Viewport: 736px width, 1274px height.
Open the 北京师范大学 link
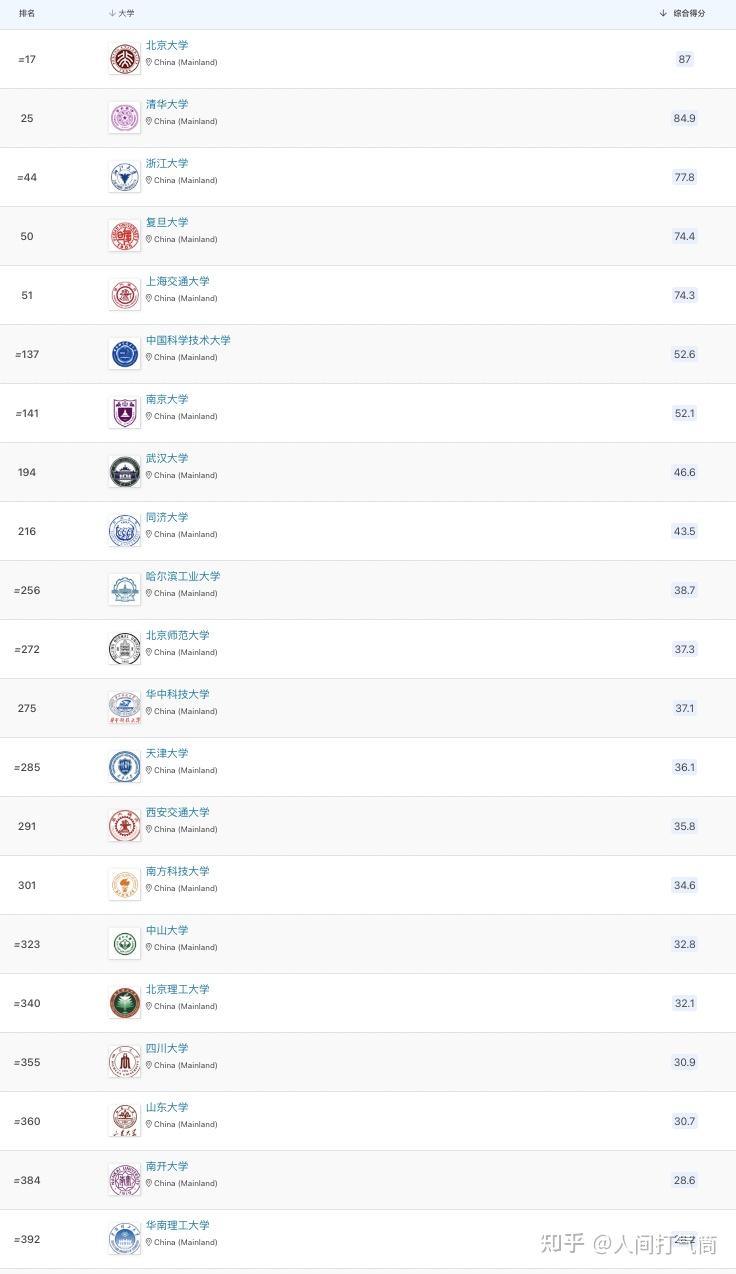(x=178, y=635)
